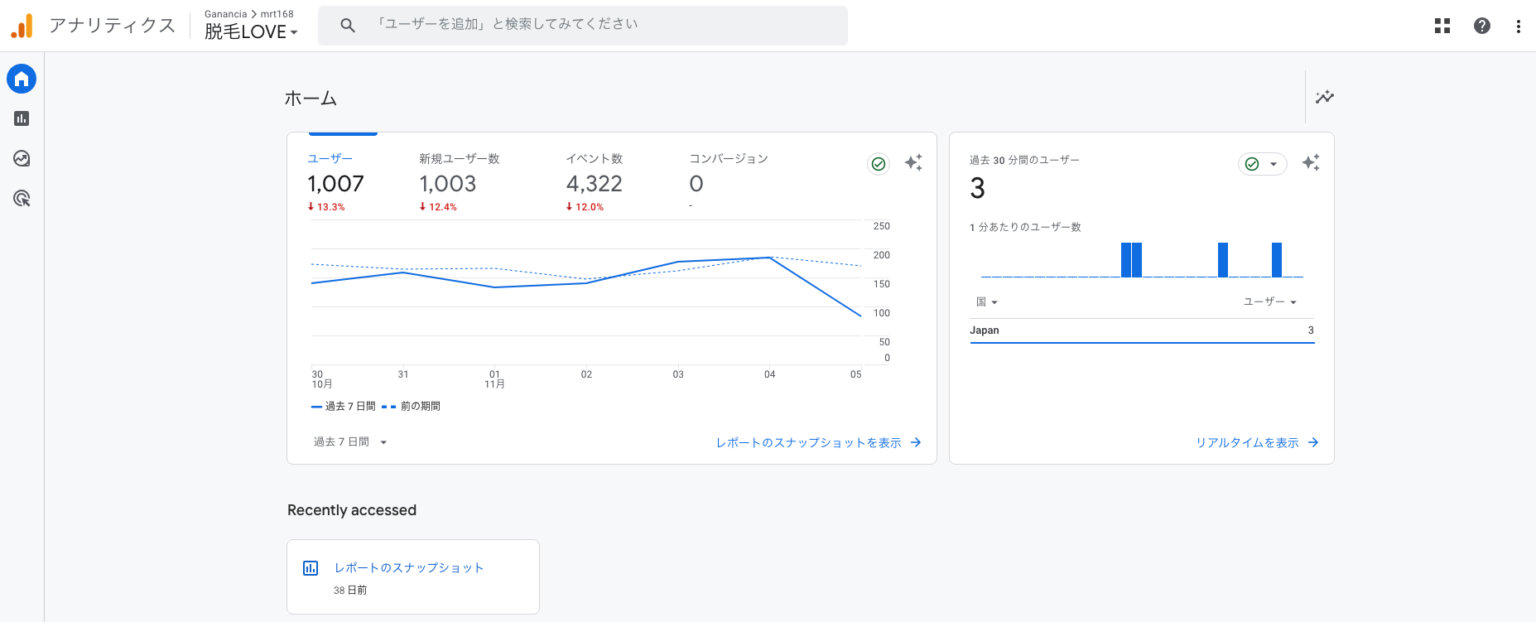Open the Google apps grid icon
This screenshot has width=1536, height=622.
point(1442,26)
